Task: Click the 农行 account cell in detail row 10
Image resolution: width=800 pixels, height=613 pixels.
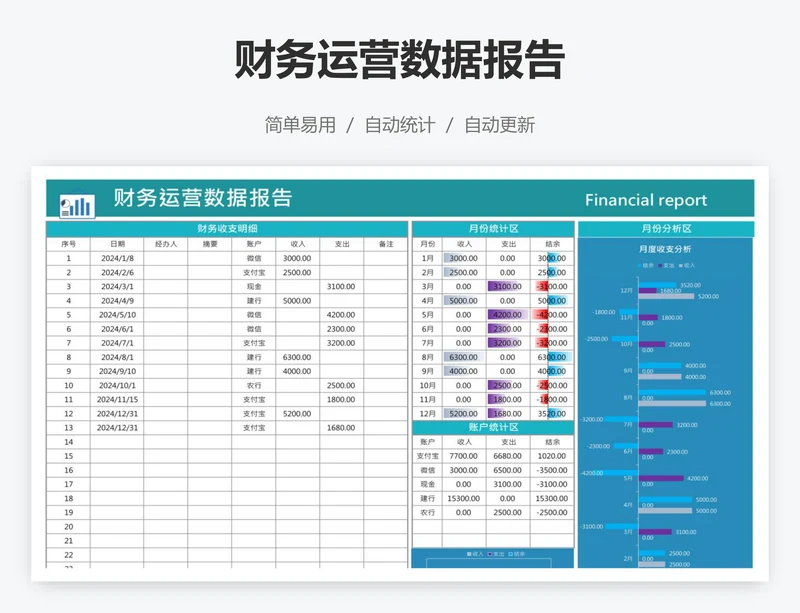Action: [x=254, y=385]
